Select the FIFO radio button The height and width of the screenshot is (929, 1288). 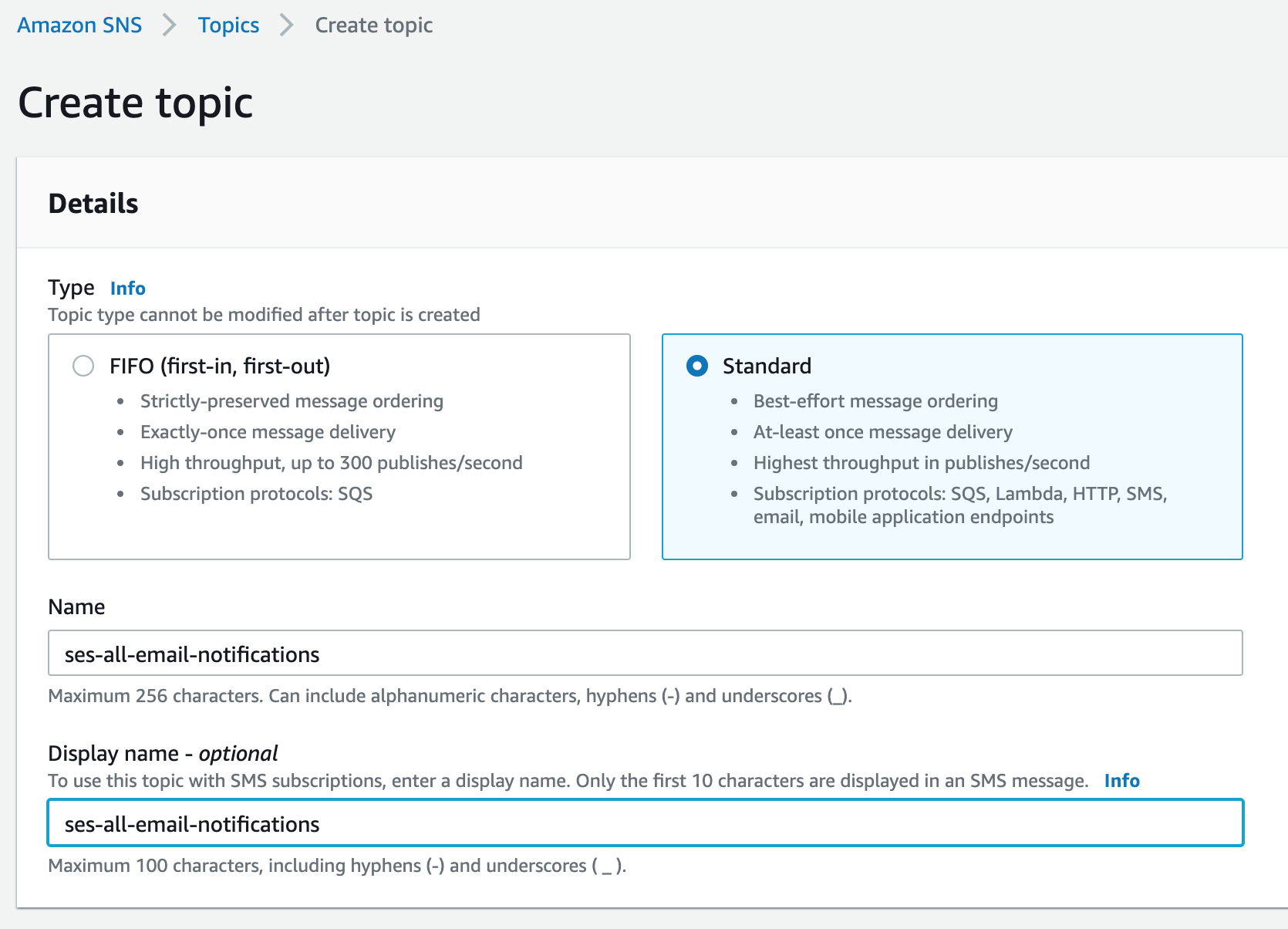tap(83, 366)
